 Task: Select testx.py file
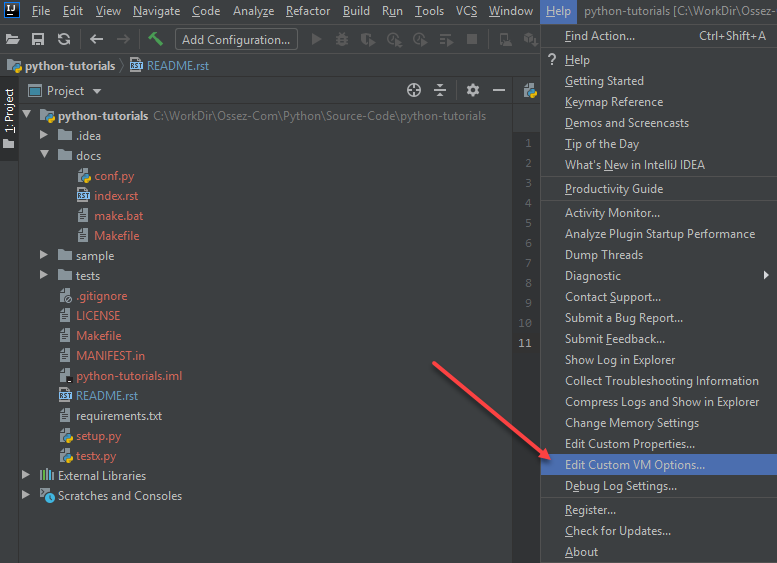(x=96, y=456)
